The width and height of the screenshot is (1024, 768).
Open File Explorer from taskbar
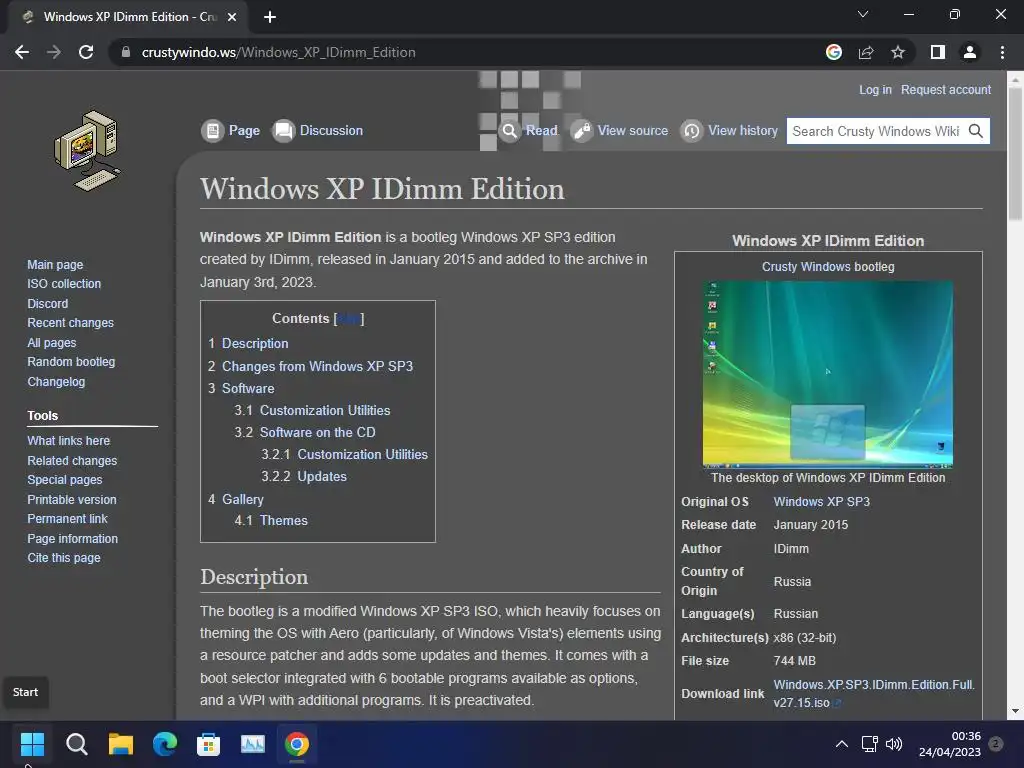[x=121, y=744]
